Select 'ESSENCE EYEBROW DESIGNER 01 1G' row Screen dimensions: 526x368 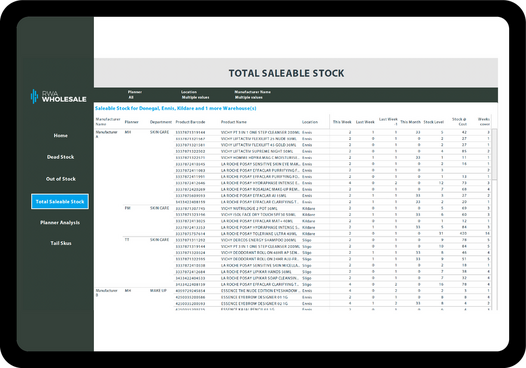click(332, 297)
